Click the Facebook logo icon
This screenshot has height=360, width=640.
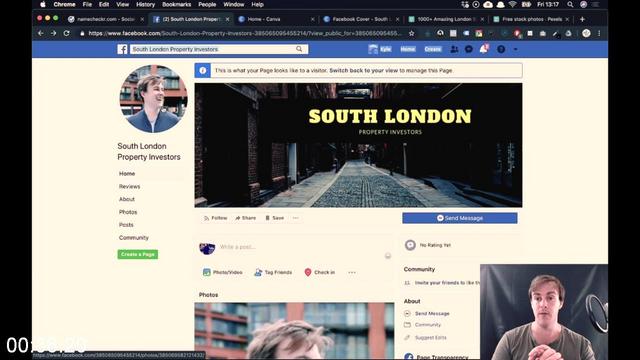(x=122, y=49)
